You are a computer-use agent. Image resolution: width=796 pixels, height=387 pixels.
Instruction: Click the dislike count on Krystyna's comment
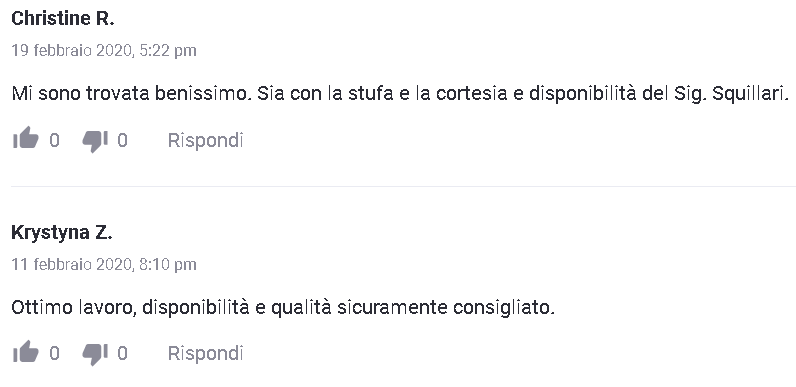coord(122,353)
